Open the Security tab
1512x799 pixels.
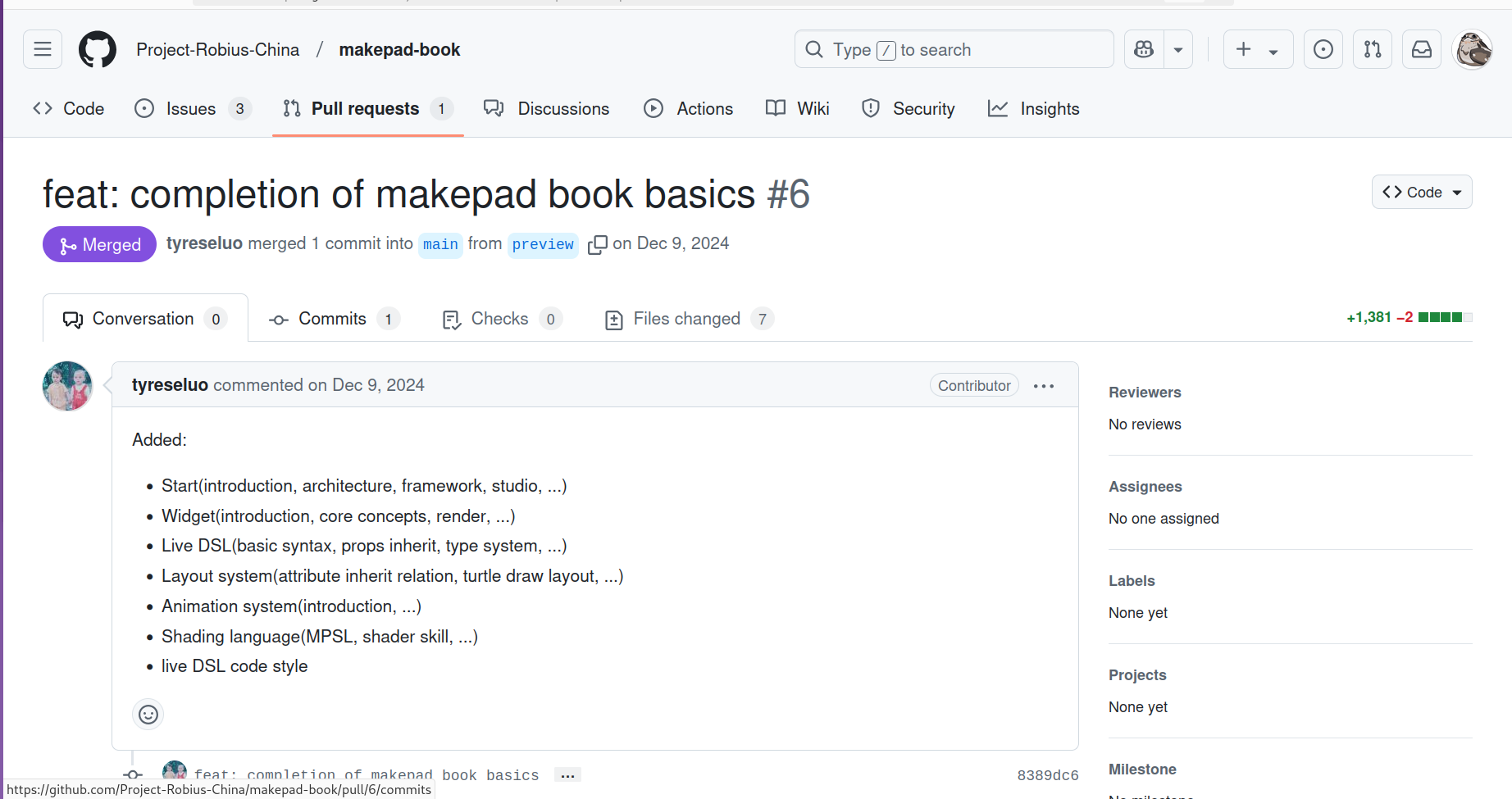tap(909, 109)
